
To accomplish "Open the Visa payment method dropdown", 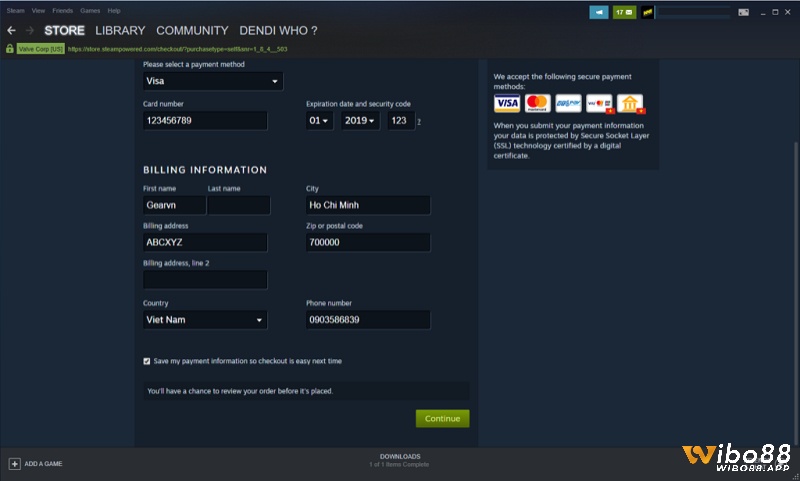I will pyautogui.click(x=213, y=81).
